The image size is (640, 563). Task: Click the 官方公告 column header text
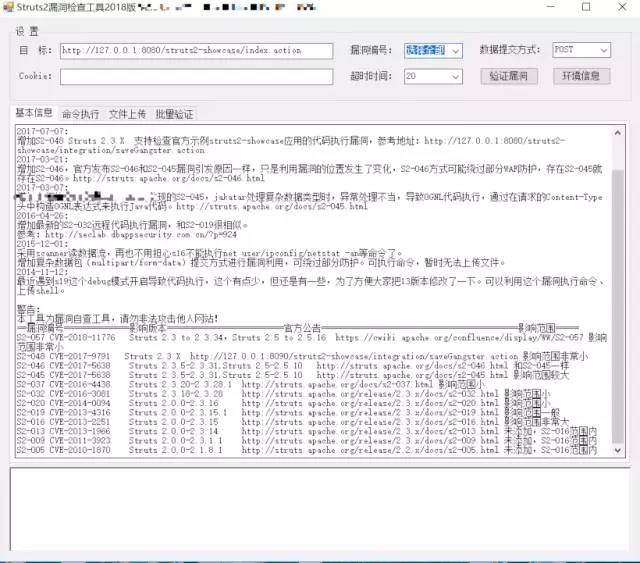[x=302, y=328]
